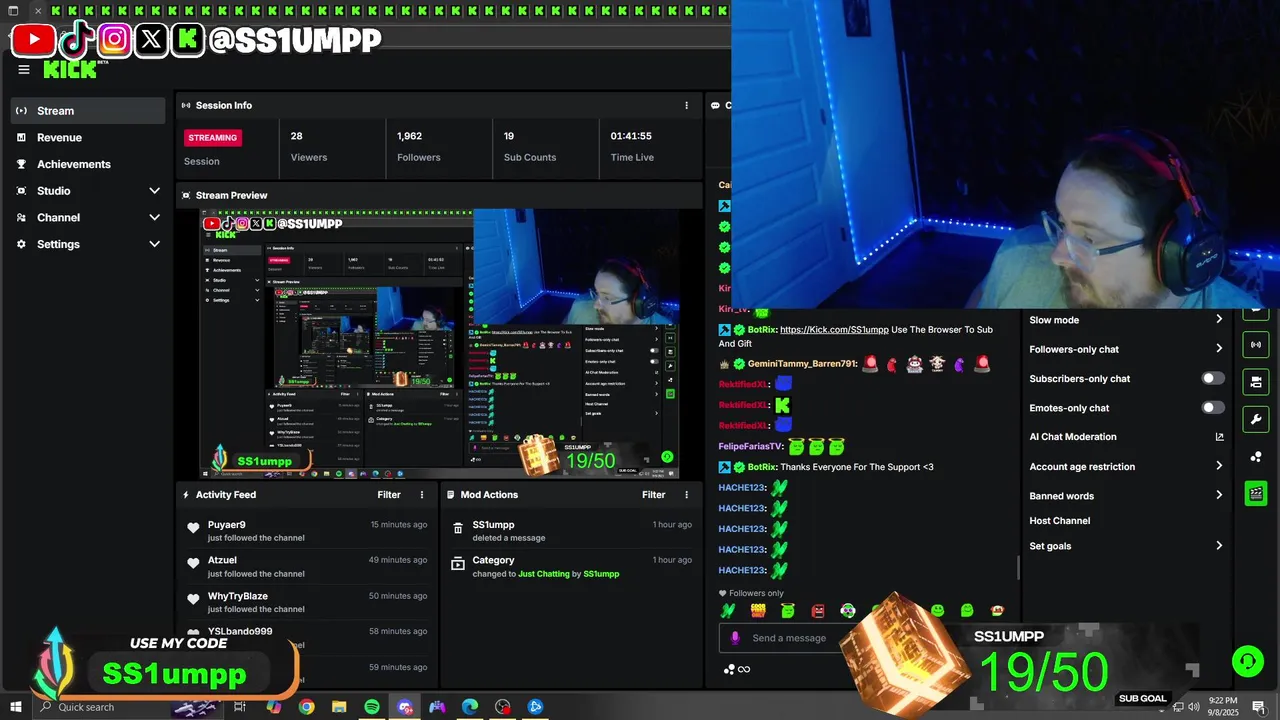This screenshot has height=720, width=1280.
Task: Click the 28 Viewers count
Action: click(x=297, y=136)
